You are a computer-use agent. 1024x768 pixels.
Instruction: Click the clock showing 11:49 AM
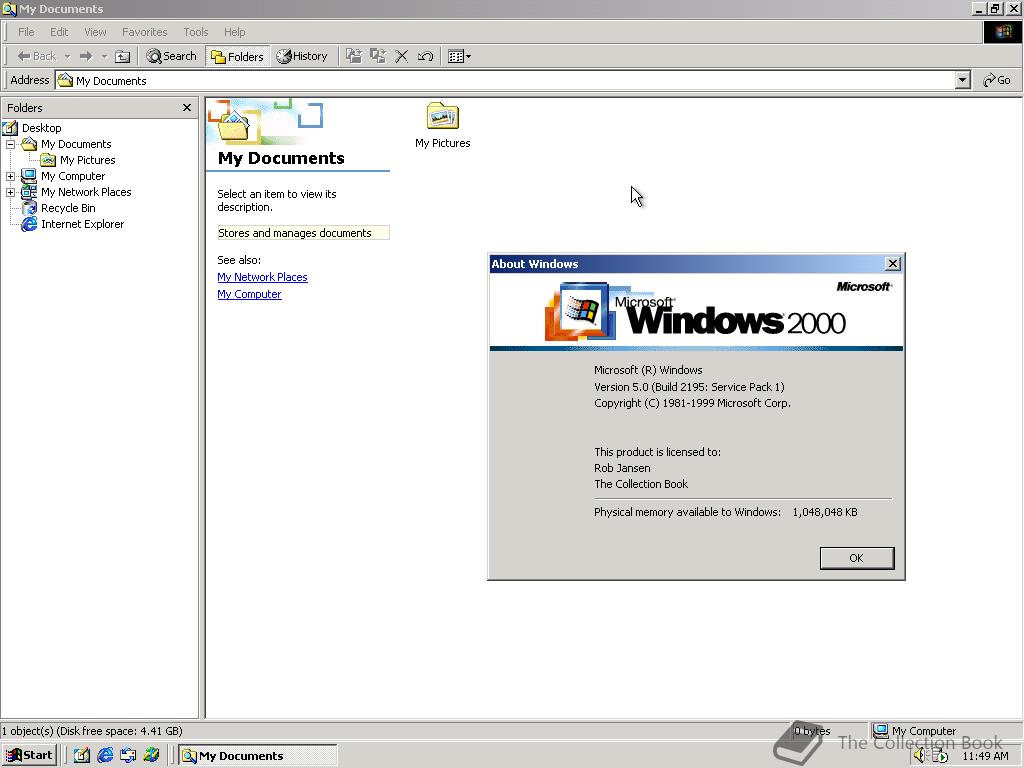[985, 756]
